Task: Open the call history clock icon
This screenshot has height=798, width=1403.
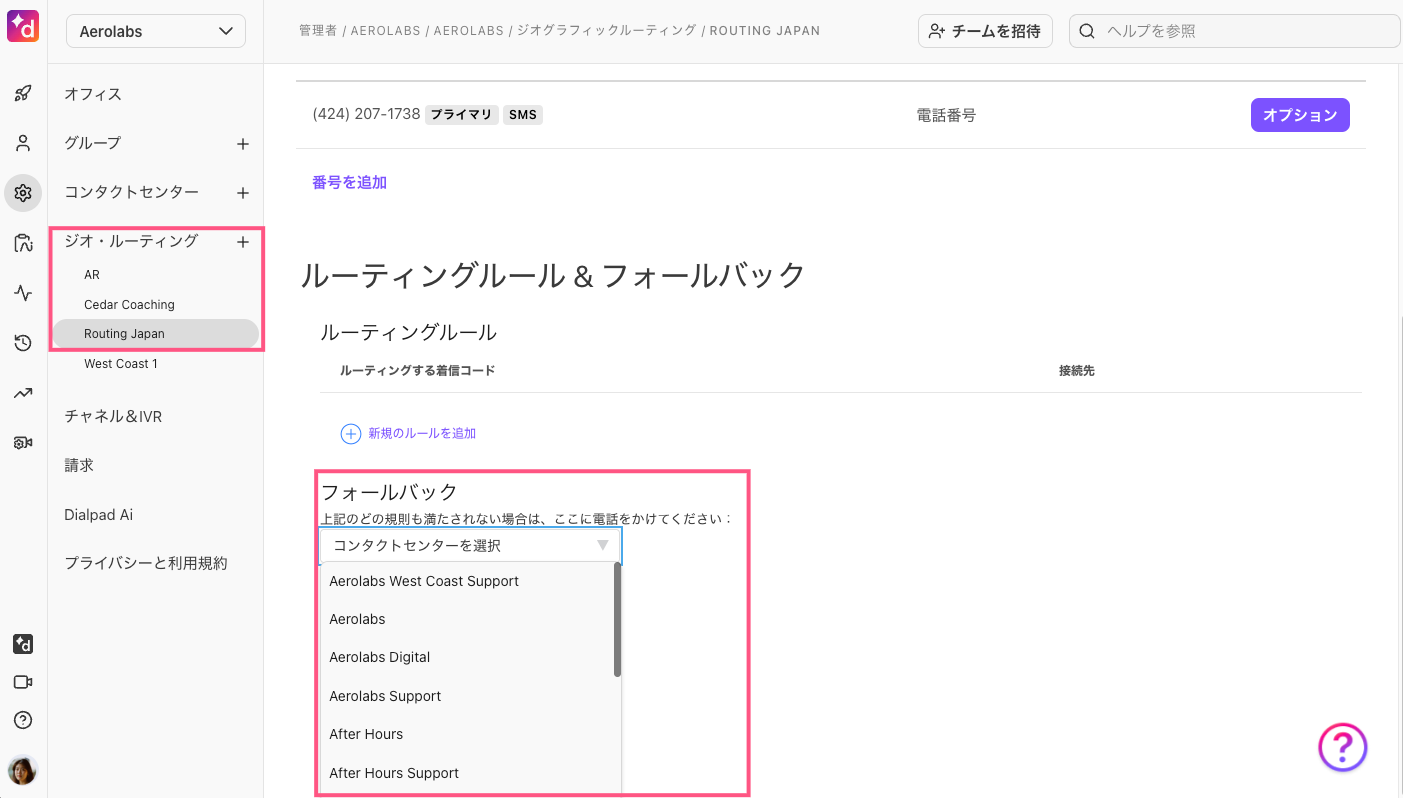Action: pyautogui.click(x=23, y=343)
